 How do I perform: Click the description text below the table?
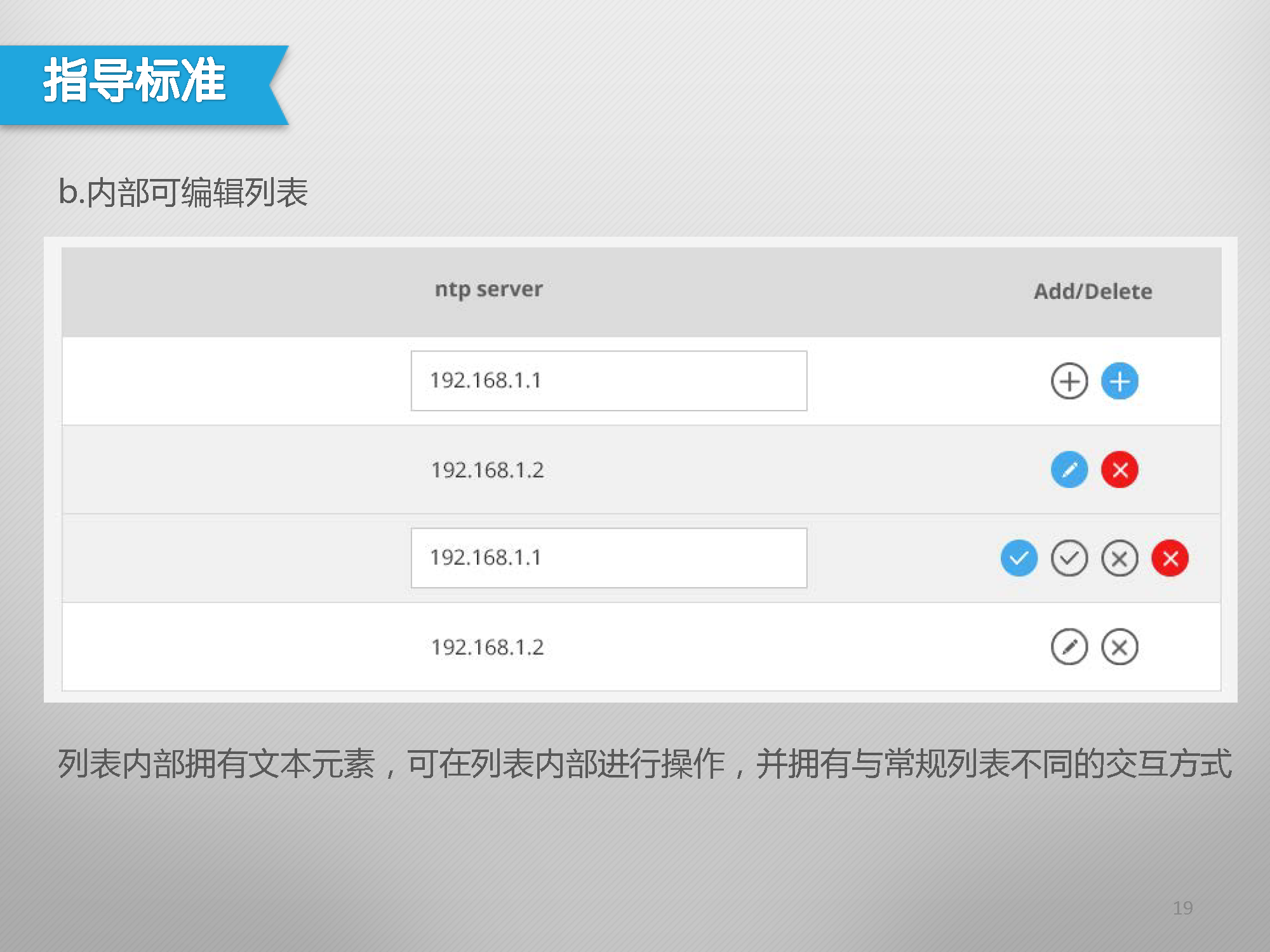(x=644, y=764)
